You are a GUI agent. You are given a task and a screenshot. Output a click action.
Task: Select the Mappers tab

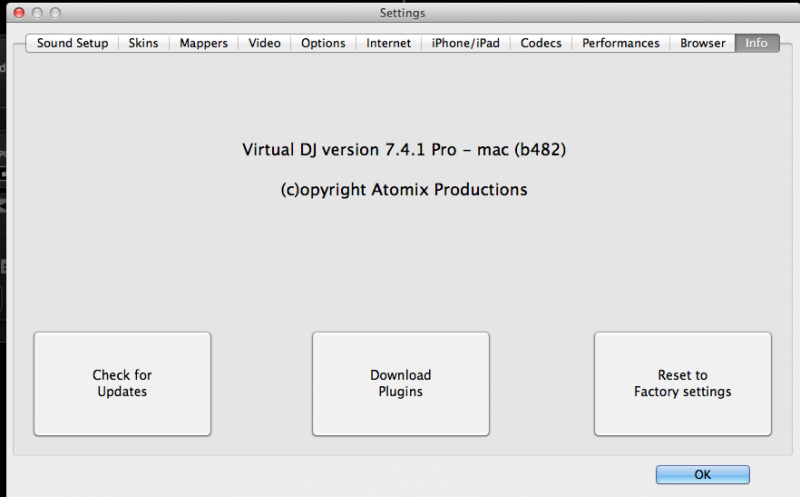click(x=203, y=43)
